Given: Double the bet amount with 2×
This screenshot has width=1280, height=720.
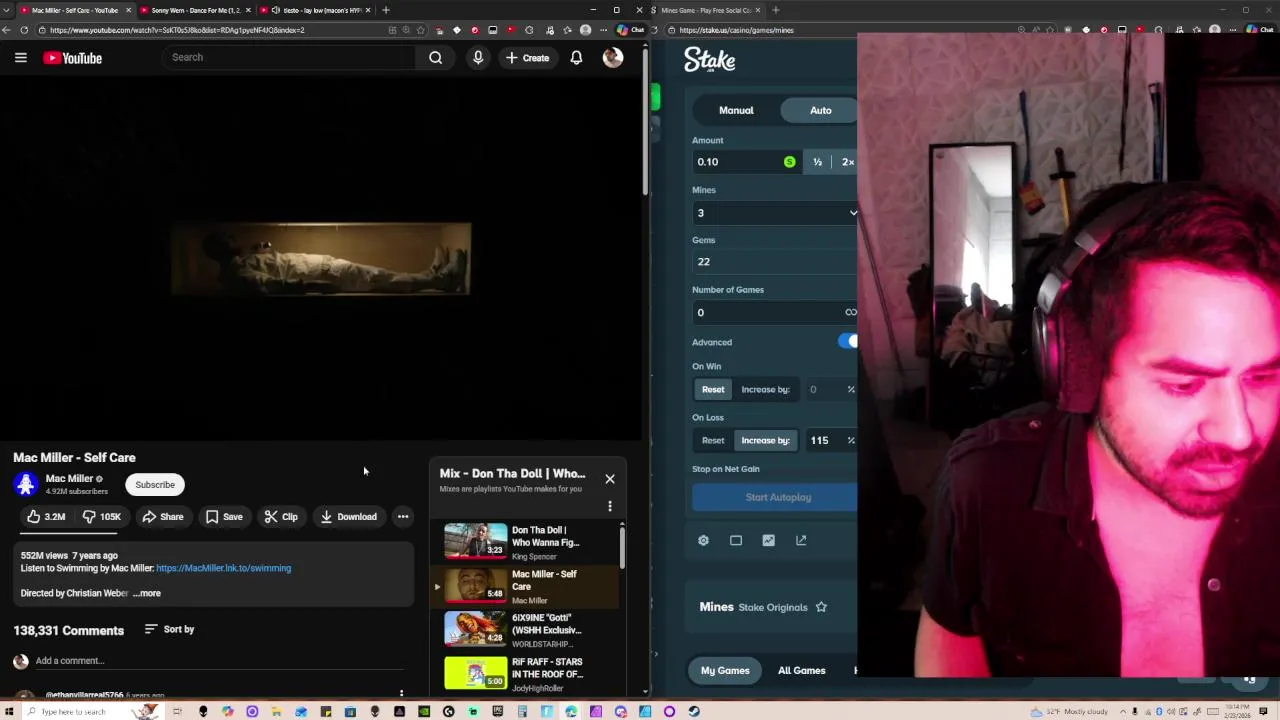Looking at the screenshot, I should point(847,162).
